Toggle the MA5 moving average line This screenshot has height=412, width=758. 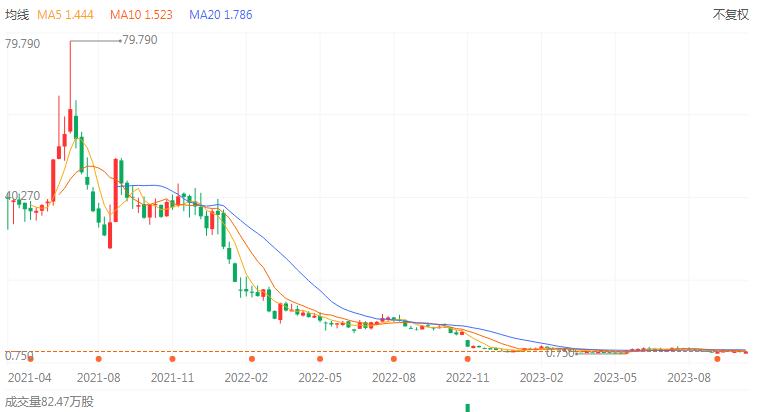tap(67, 15)
